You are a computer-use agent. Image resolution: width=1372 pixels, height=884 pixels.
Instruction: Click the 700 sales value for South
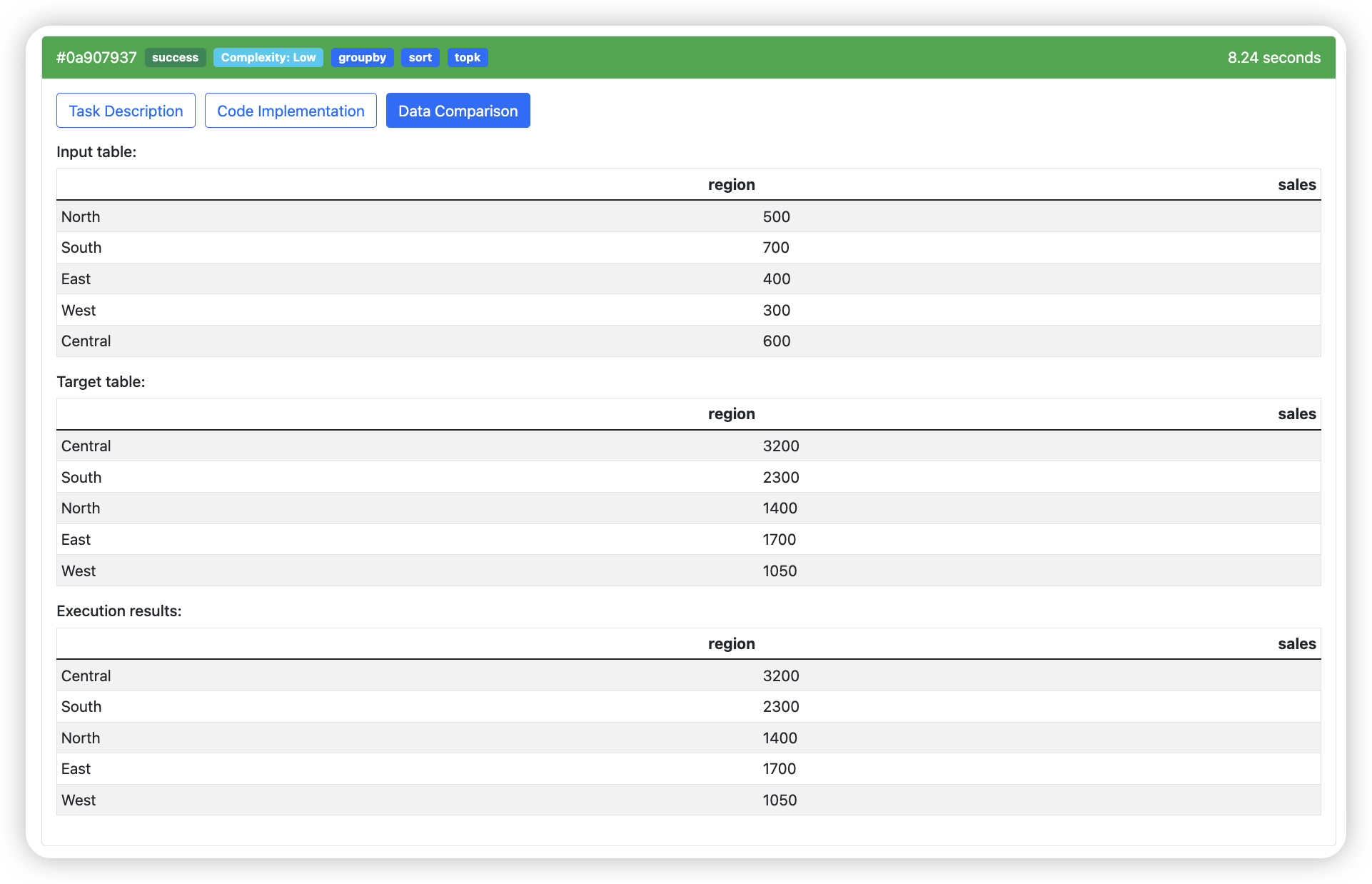(x=776, y=248)
